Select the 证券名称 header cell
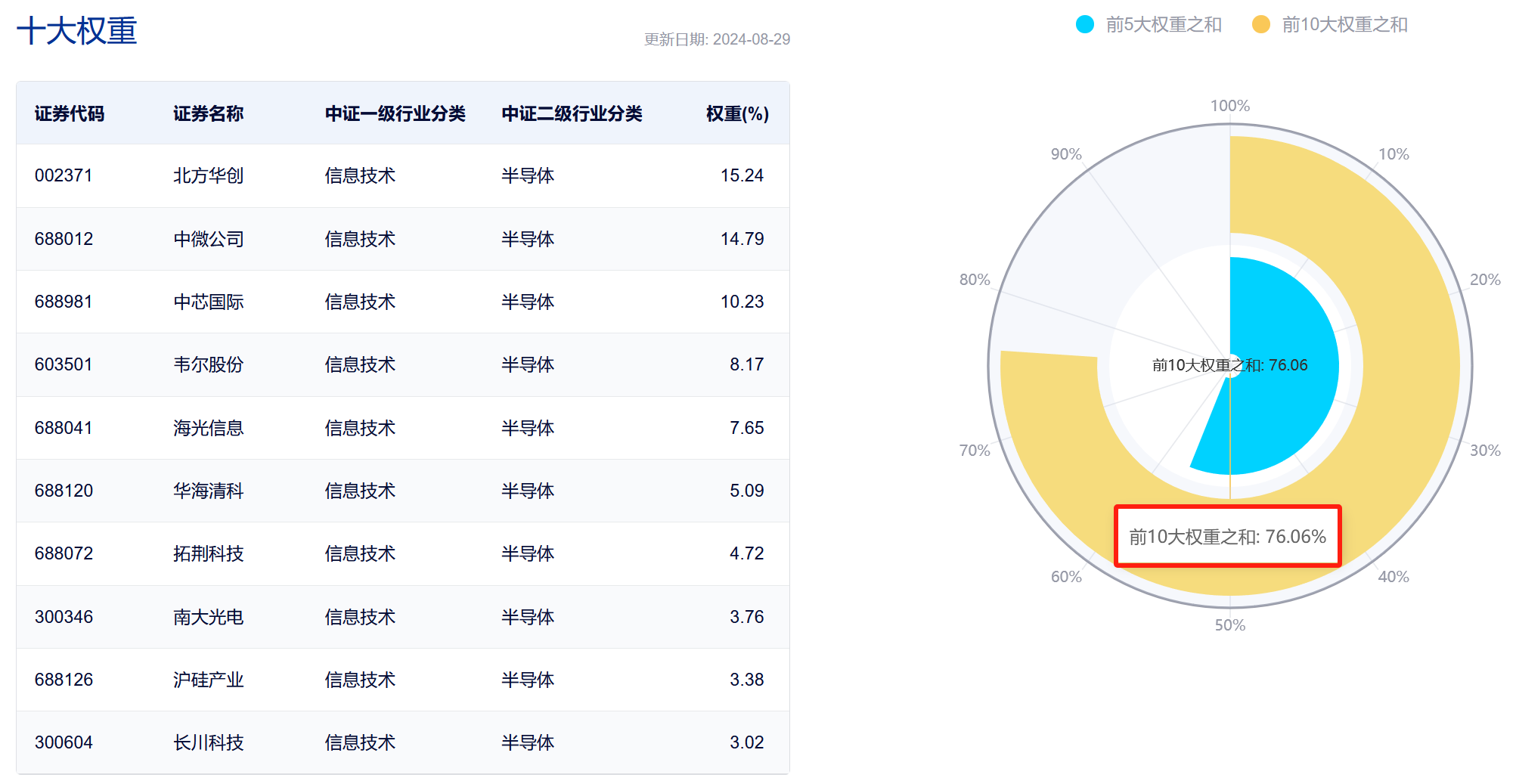Viewport: 1516px width, 784px height. tap(209, 113)
